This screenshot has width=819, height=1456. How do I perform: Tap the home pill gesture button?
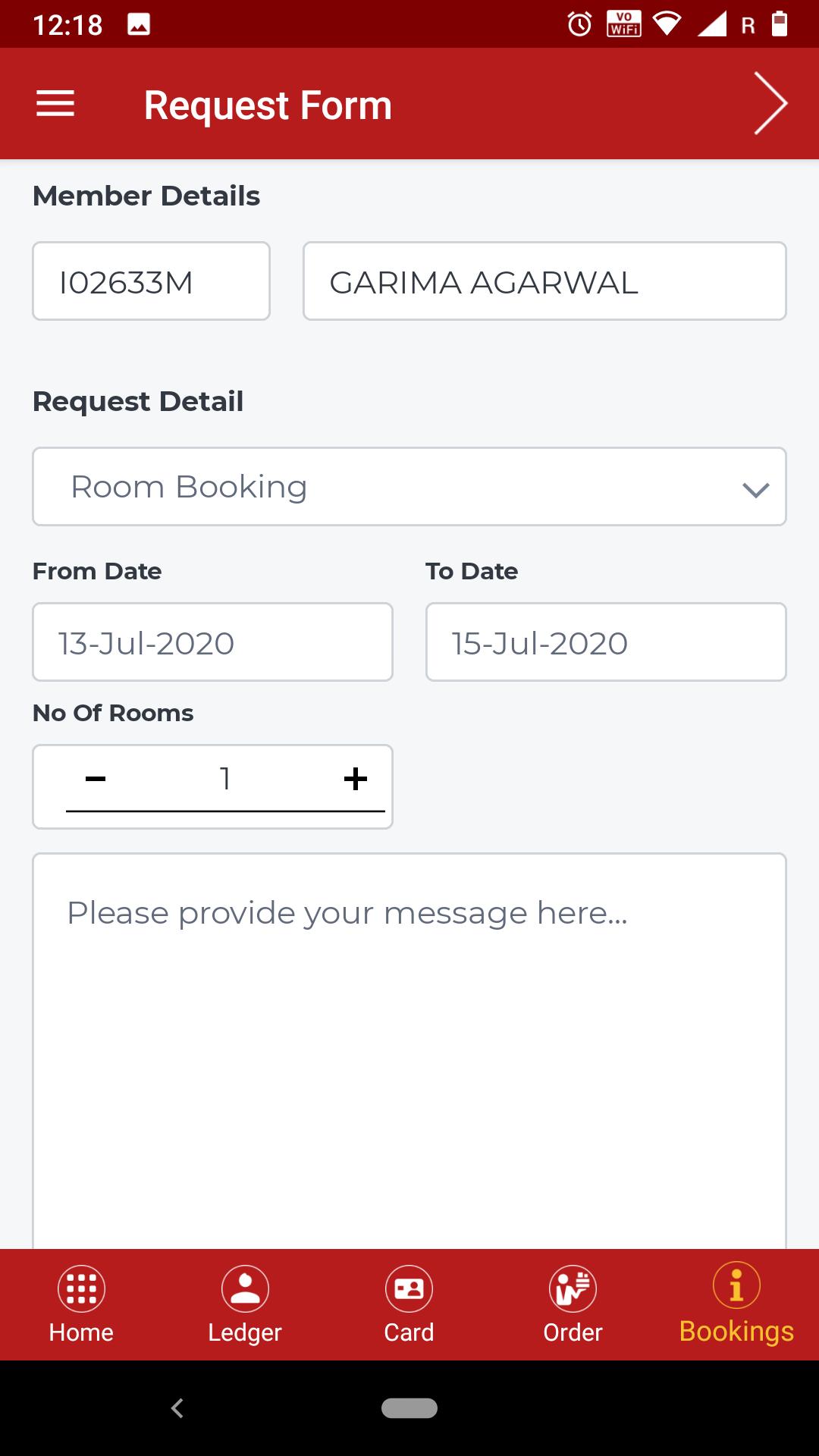[409, 1408]
